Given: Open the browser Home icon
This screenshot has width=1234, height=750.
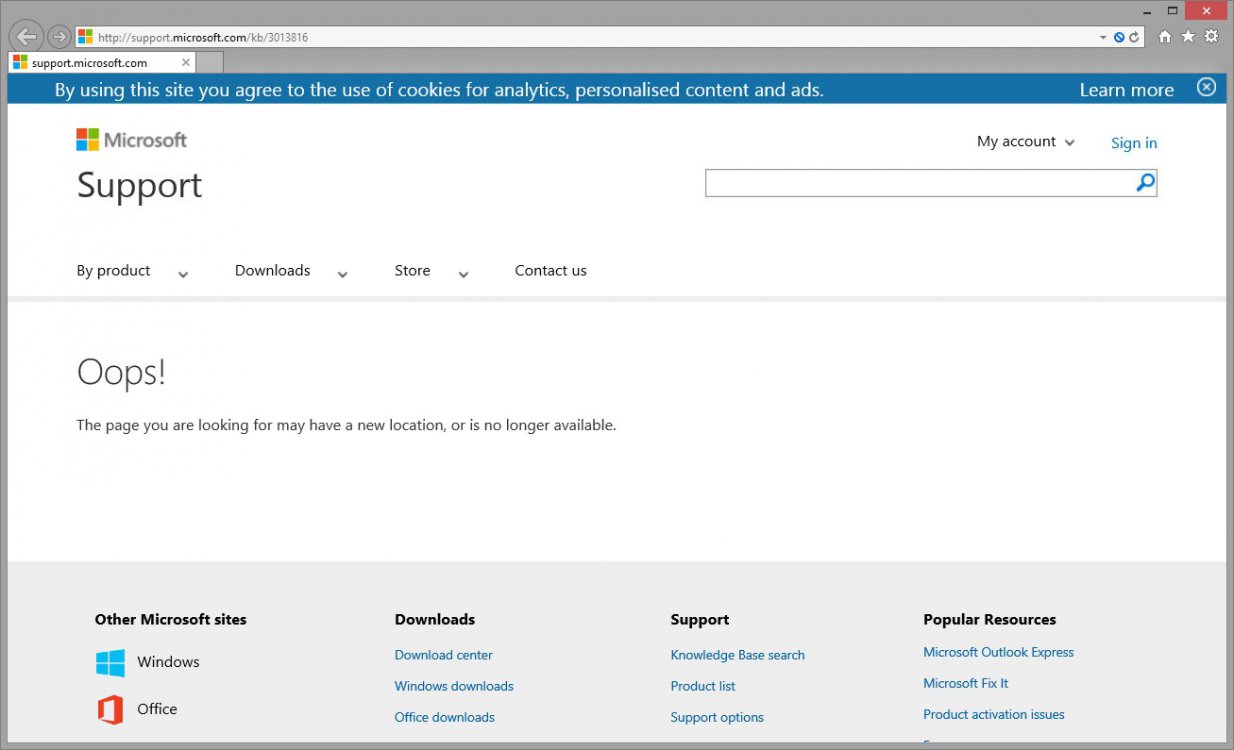Looking at the screenshot, I should point(1165,37).
